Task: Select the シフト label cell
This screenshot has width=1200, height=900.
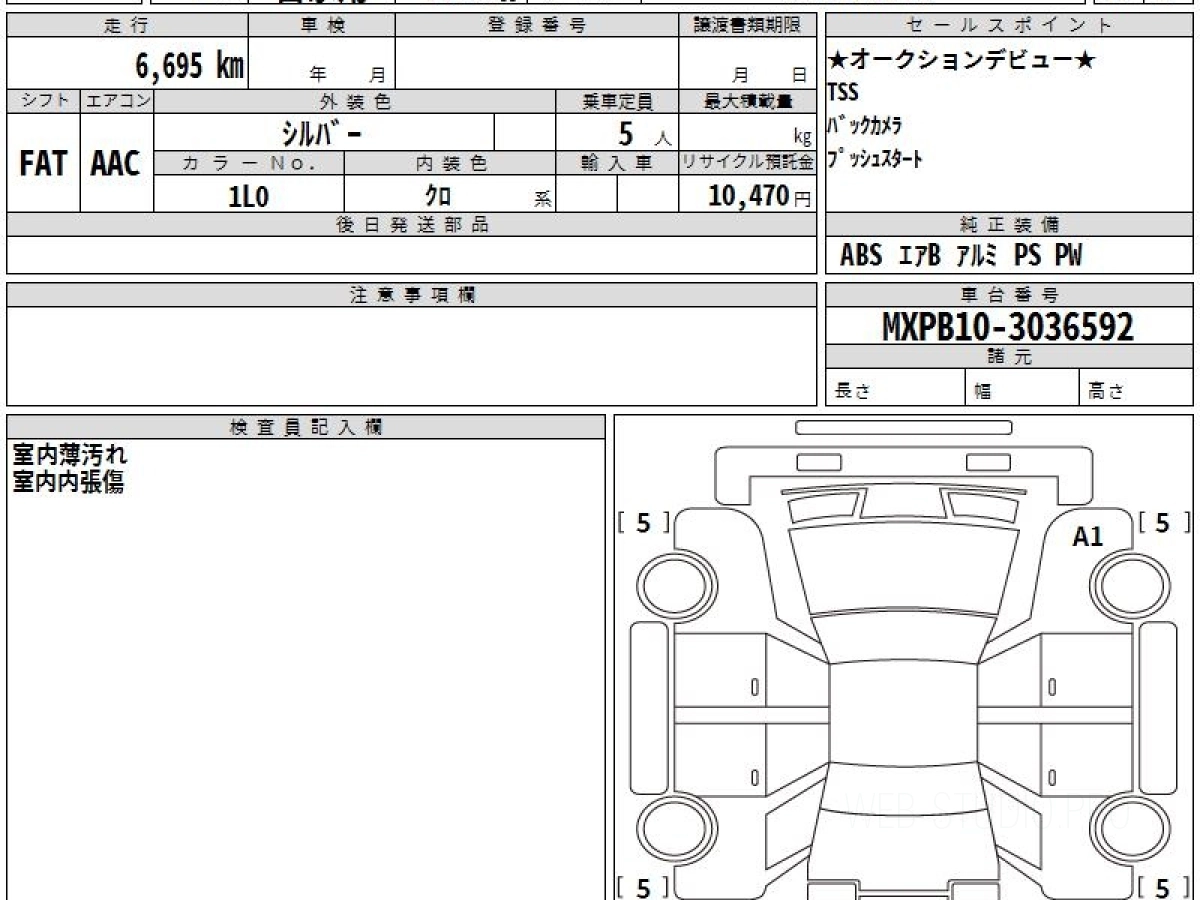Action: 43,101
